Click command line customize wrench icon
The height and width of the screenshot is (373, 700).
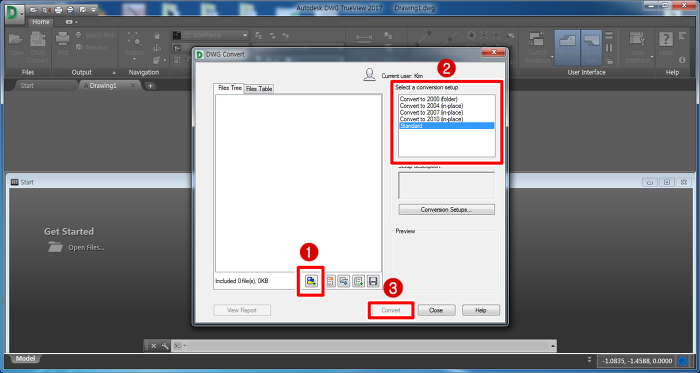(165, 346)
